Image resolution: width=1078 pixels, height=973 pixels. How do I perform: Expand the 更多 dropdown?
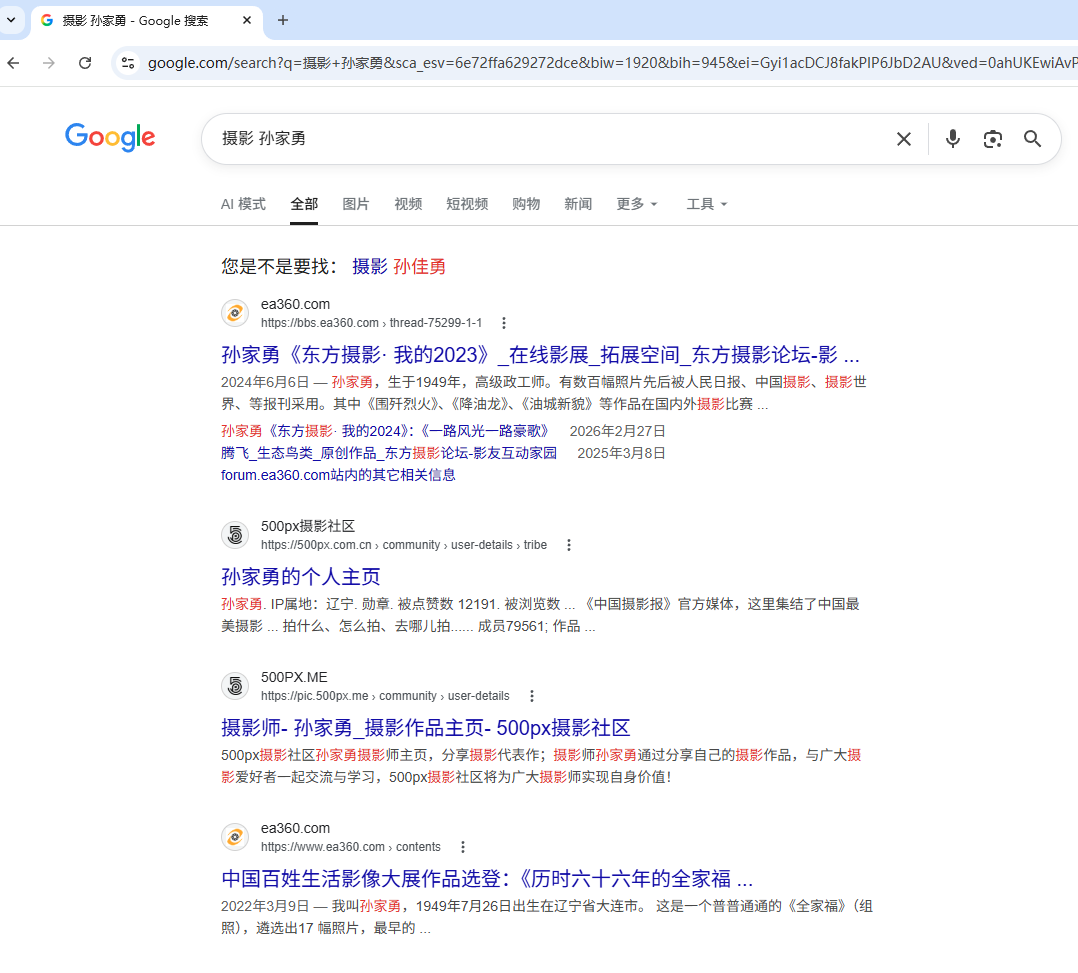click(636, 203)
